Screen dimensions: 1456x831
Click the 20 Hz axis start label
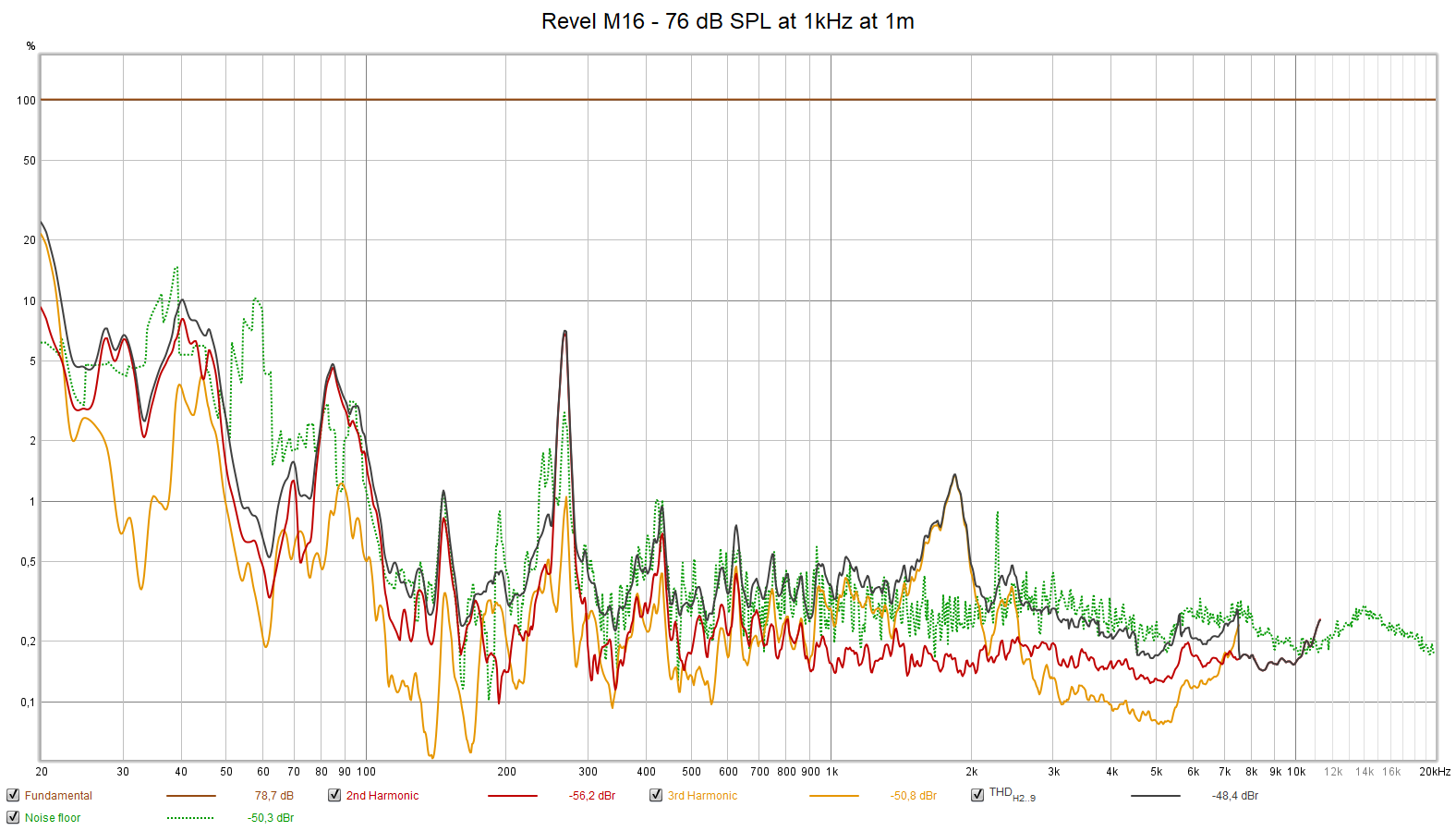point(42,772)
